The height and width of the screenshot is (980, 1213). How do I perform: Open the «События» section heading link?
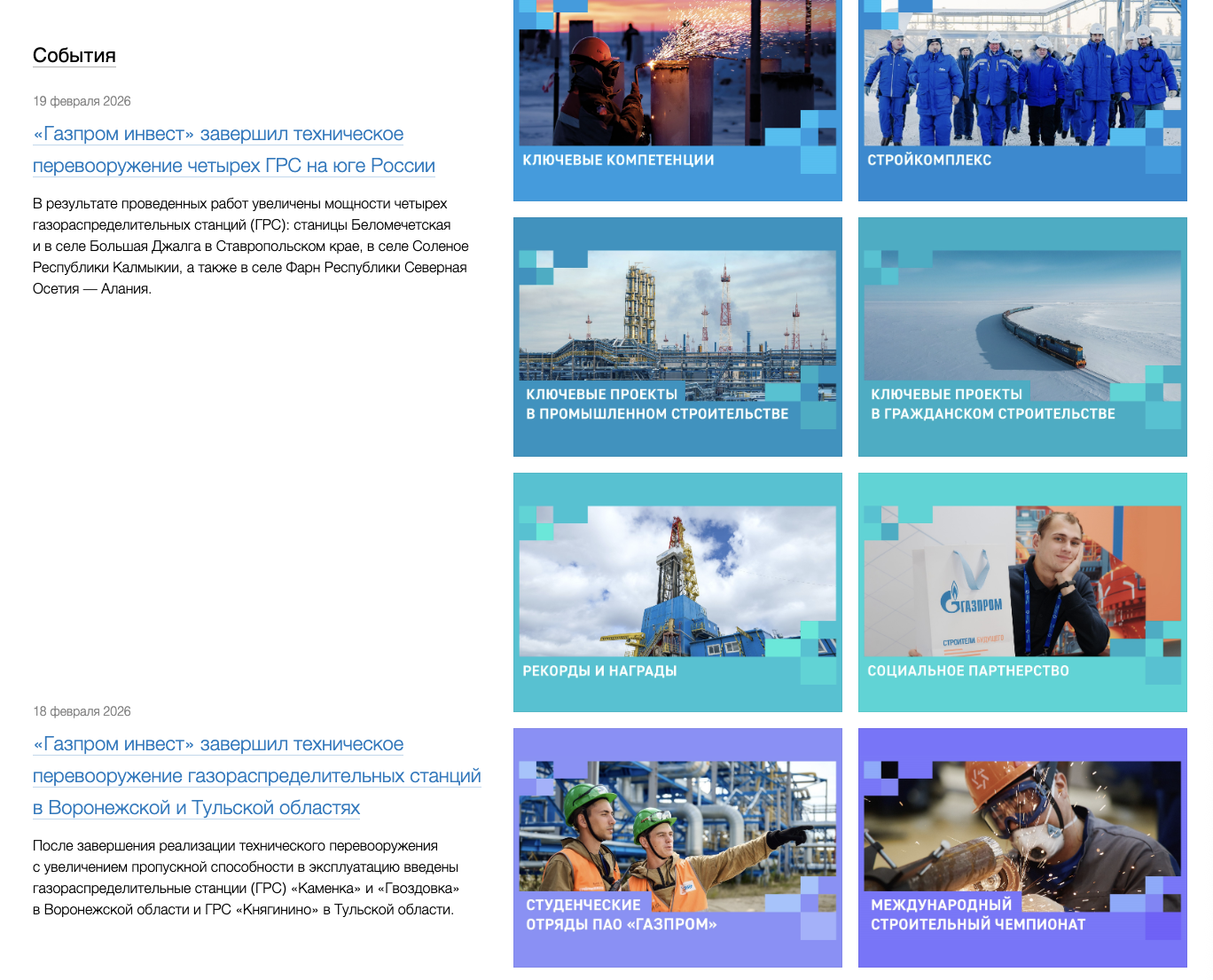74,56
